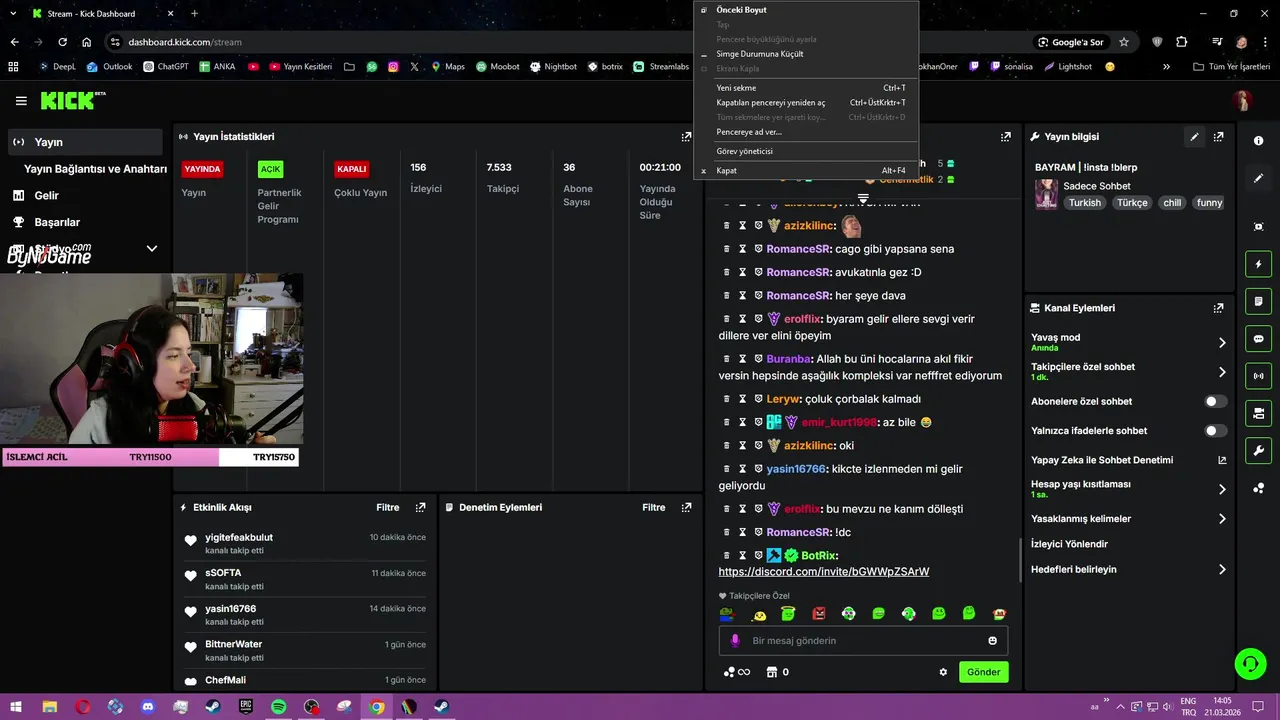Toggle the broadcast signal sidebar icon
The image size is (1280, 720).
point(1258,376)
